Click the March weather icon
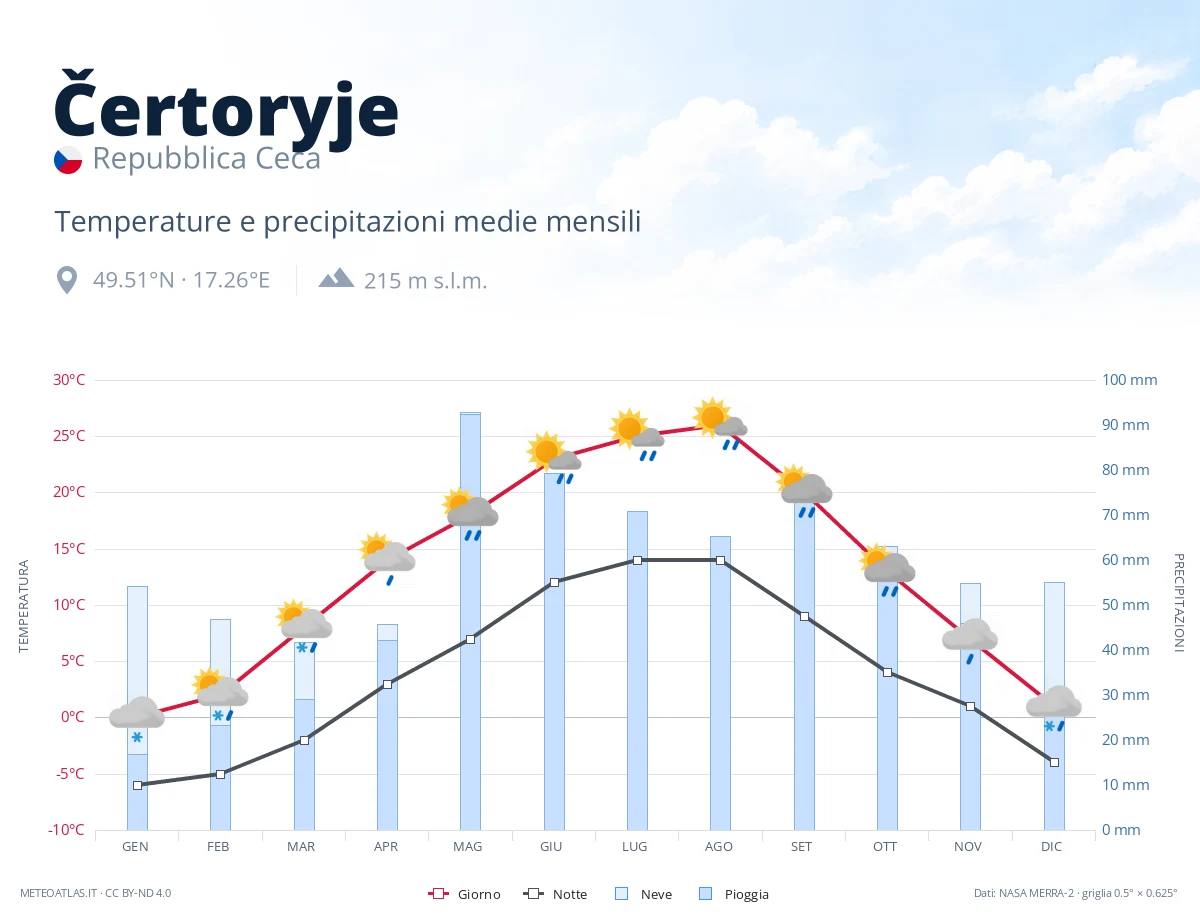The height and width of the screenshot is (920, 1200). [304, 627]
